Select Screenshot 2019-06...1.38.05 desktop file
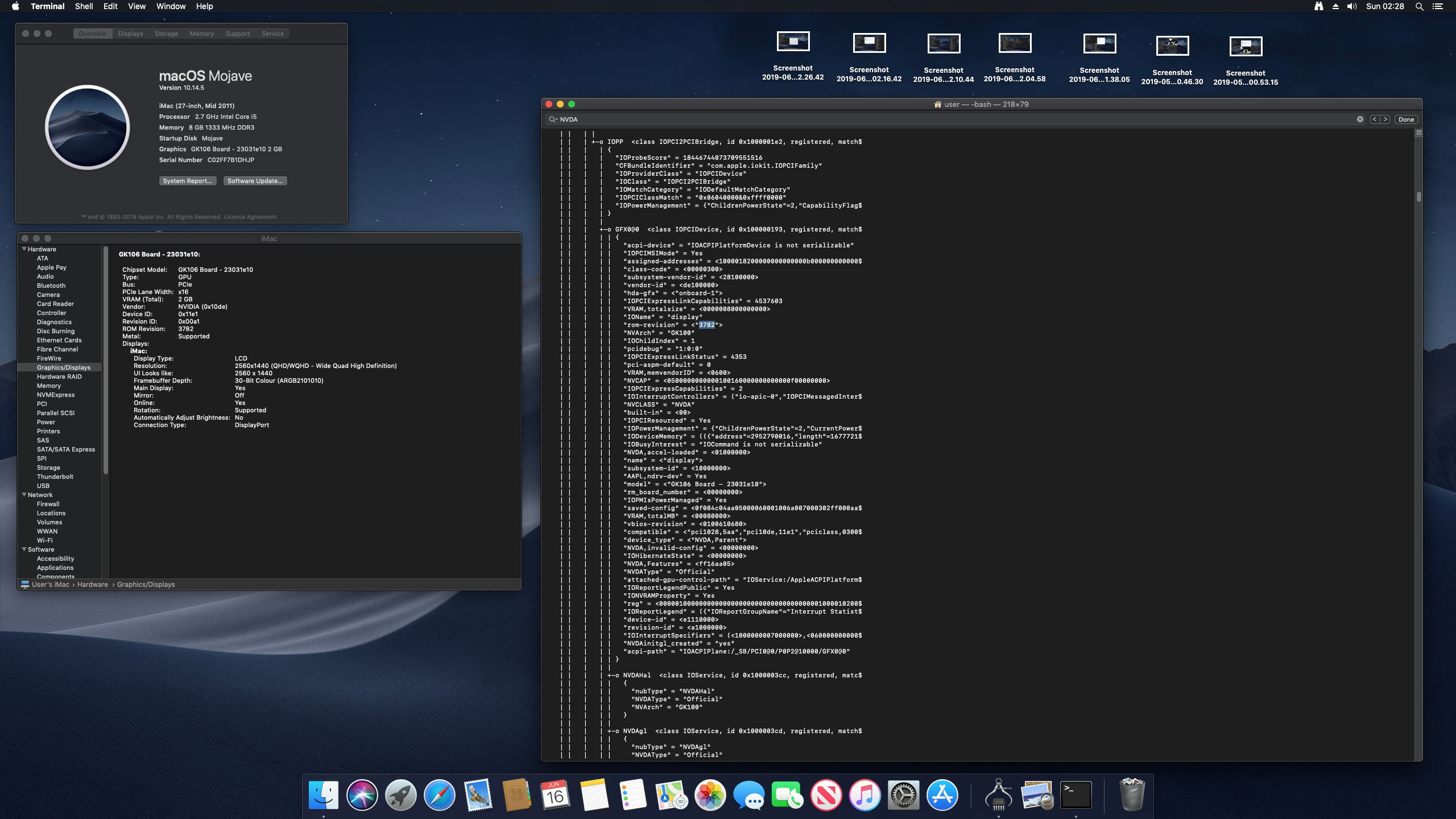Viewport: 1456px width, 819px height. point(1099,59)
